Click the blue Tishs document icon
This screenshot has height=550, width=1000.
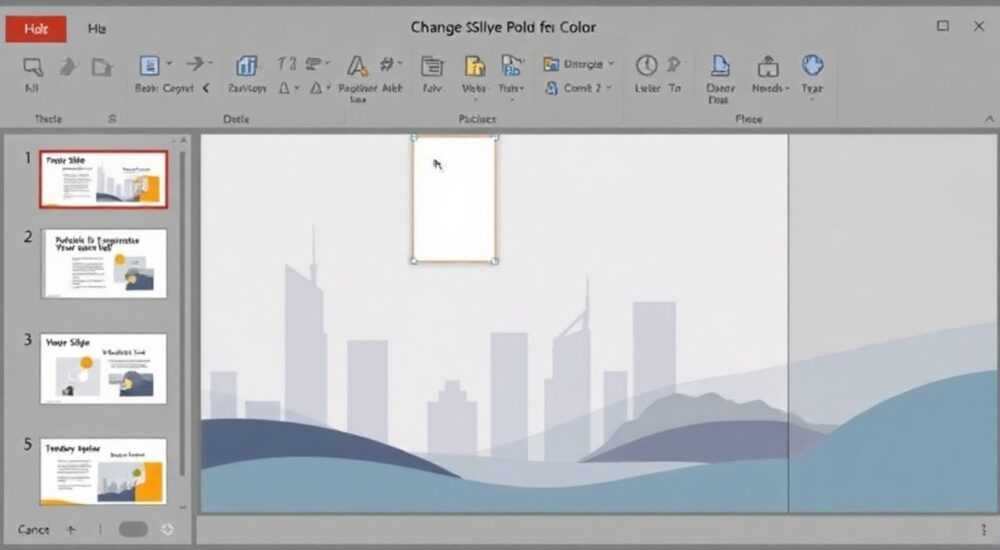(511, 66)
